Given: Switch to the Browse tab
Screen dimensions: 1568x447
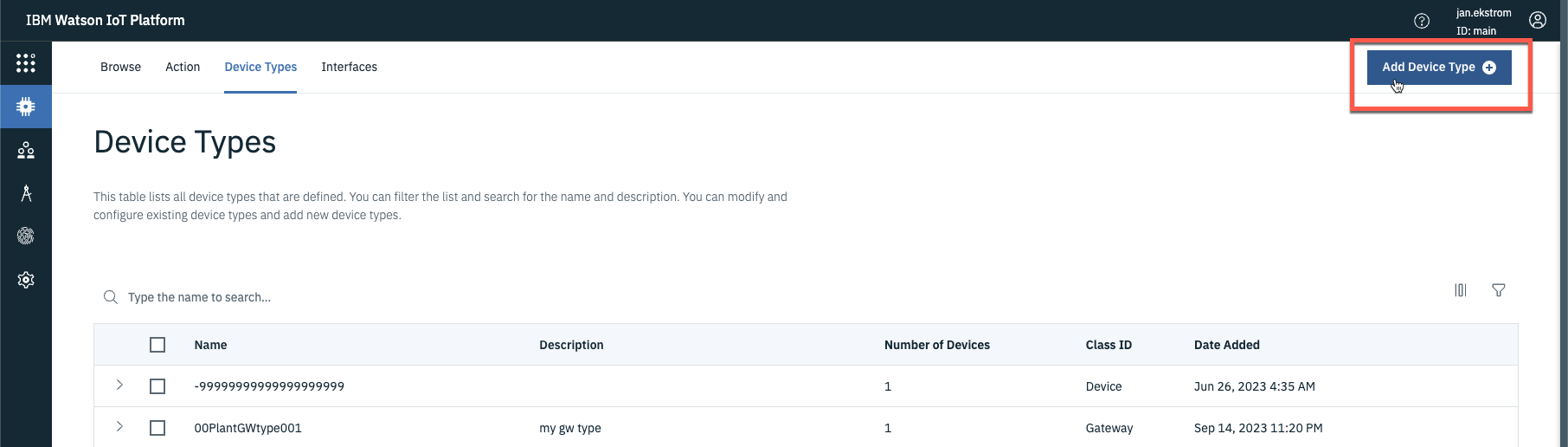Looking at the screenshot, I should click(120, 67).
